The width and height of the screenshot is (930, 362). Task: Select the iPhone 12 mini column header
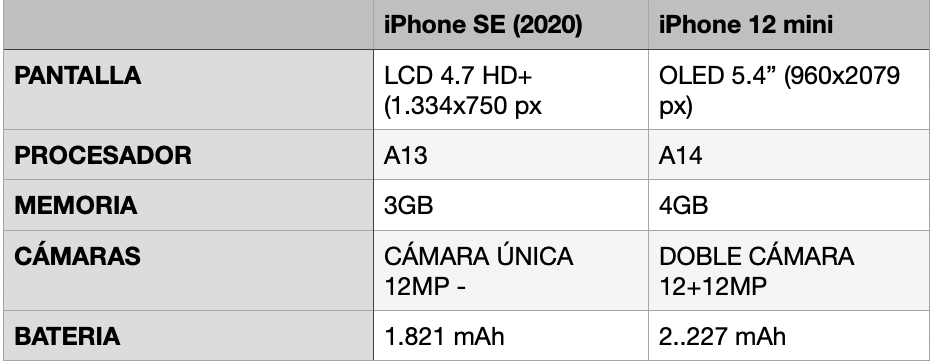point(789,25)
